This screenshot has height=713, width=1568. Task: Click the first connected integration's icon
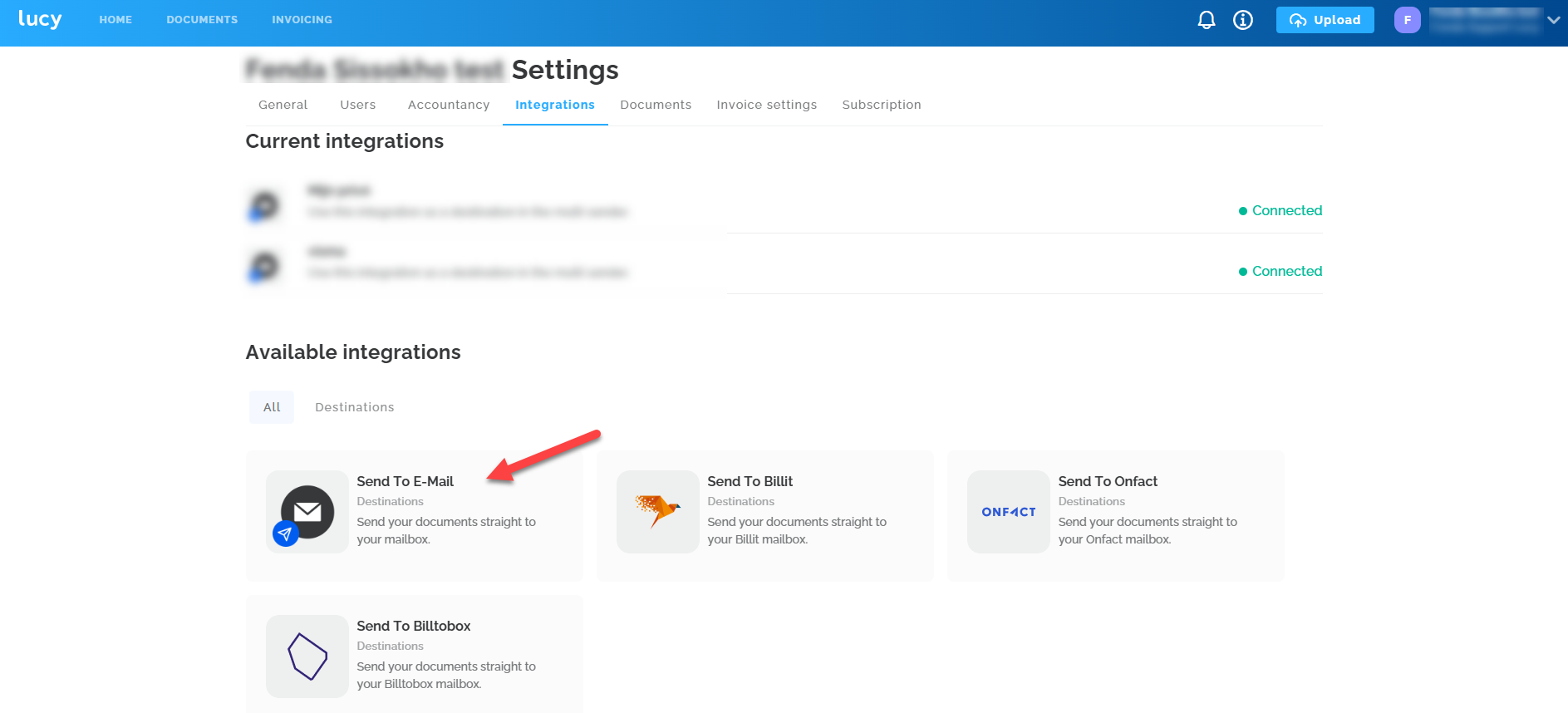coord(264,204)
